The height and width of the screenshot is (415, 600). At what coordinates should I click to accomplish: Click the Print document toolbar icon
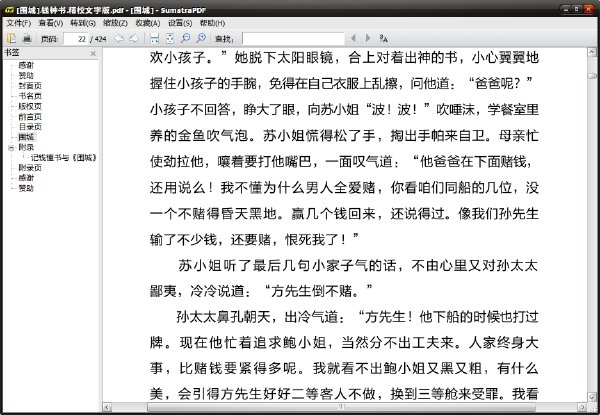point(26,38)
